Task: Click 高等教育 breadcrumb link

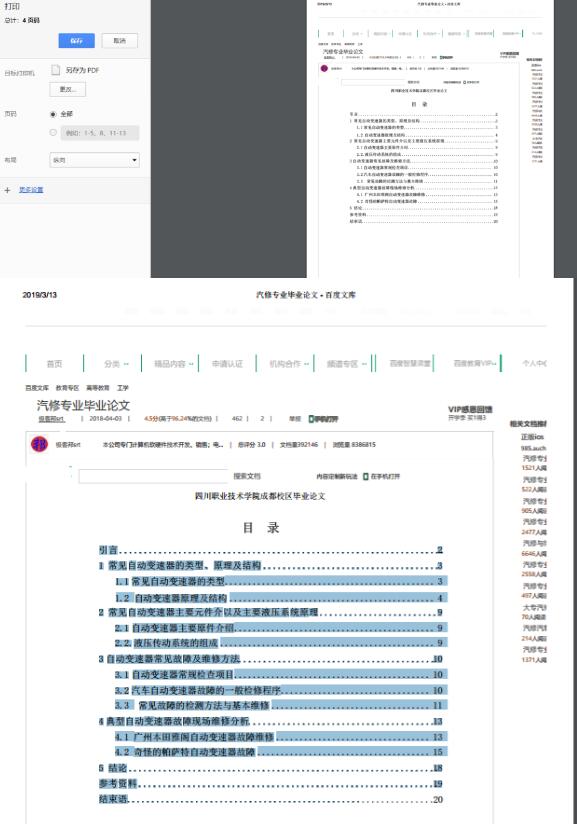Action: pos(98,388)
